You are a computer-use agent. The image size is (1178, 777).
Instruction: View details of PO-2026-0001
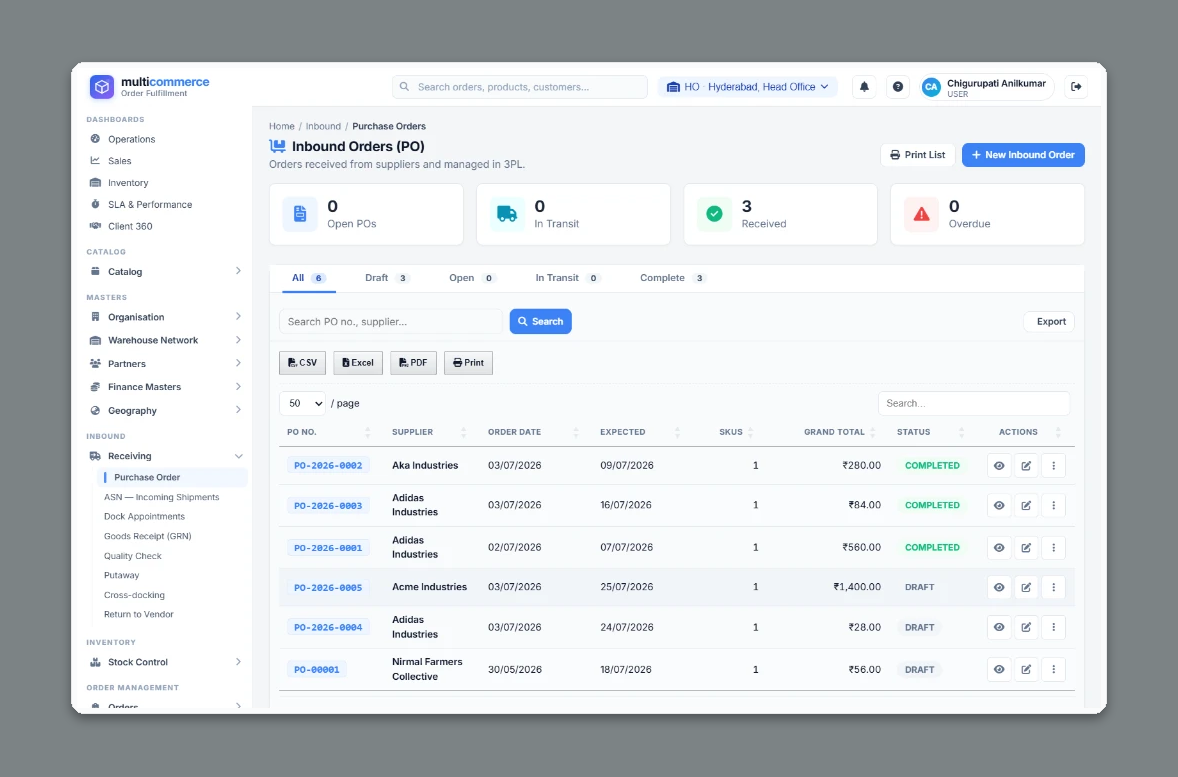pos(999,548)
